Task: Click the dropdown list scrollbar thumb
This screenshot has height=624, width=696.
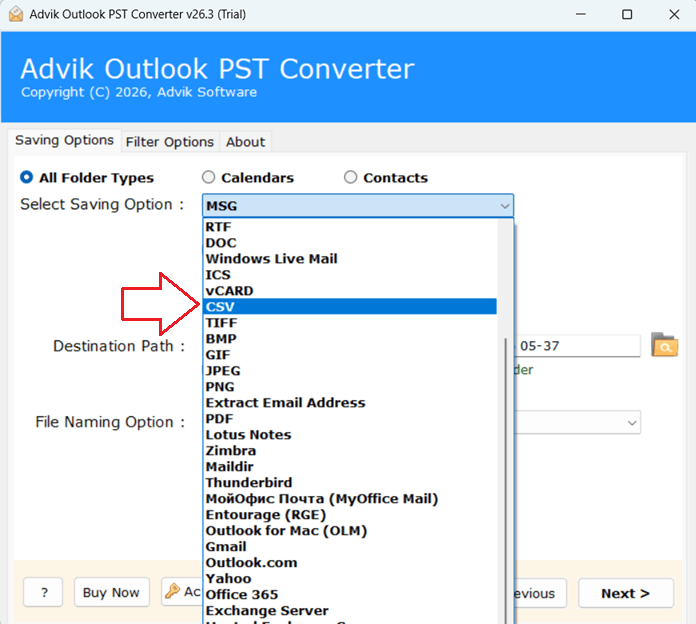Action: [506, 481]
